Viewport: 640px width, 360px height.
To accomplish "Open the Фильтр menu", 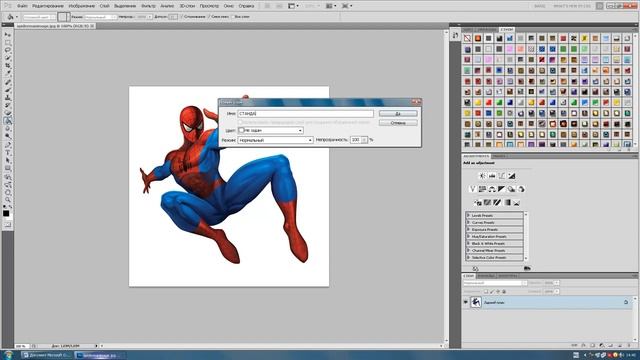I will coord(148,6).
